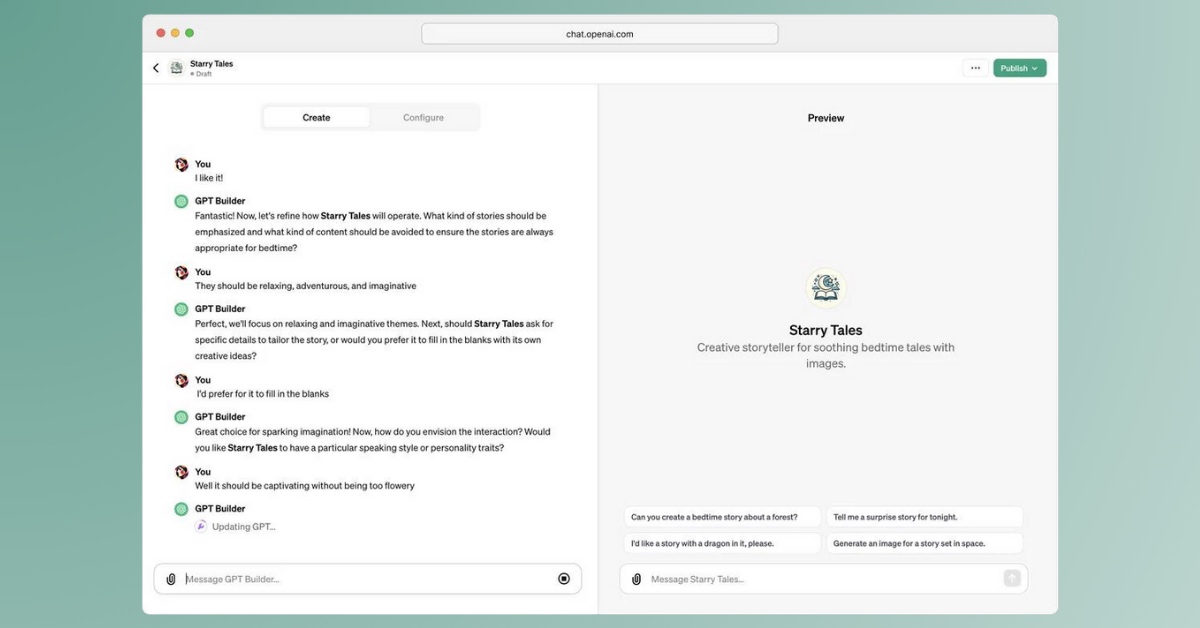
Task: Stop the GPT Builder response generation
Action: pos(564,579)
